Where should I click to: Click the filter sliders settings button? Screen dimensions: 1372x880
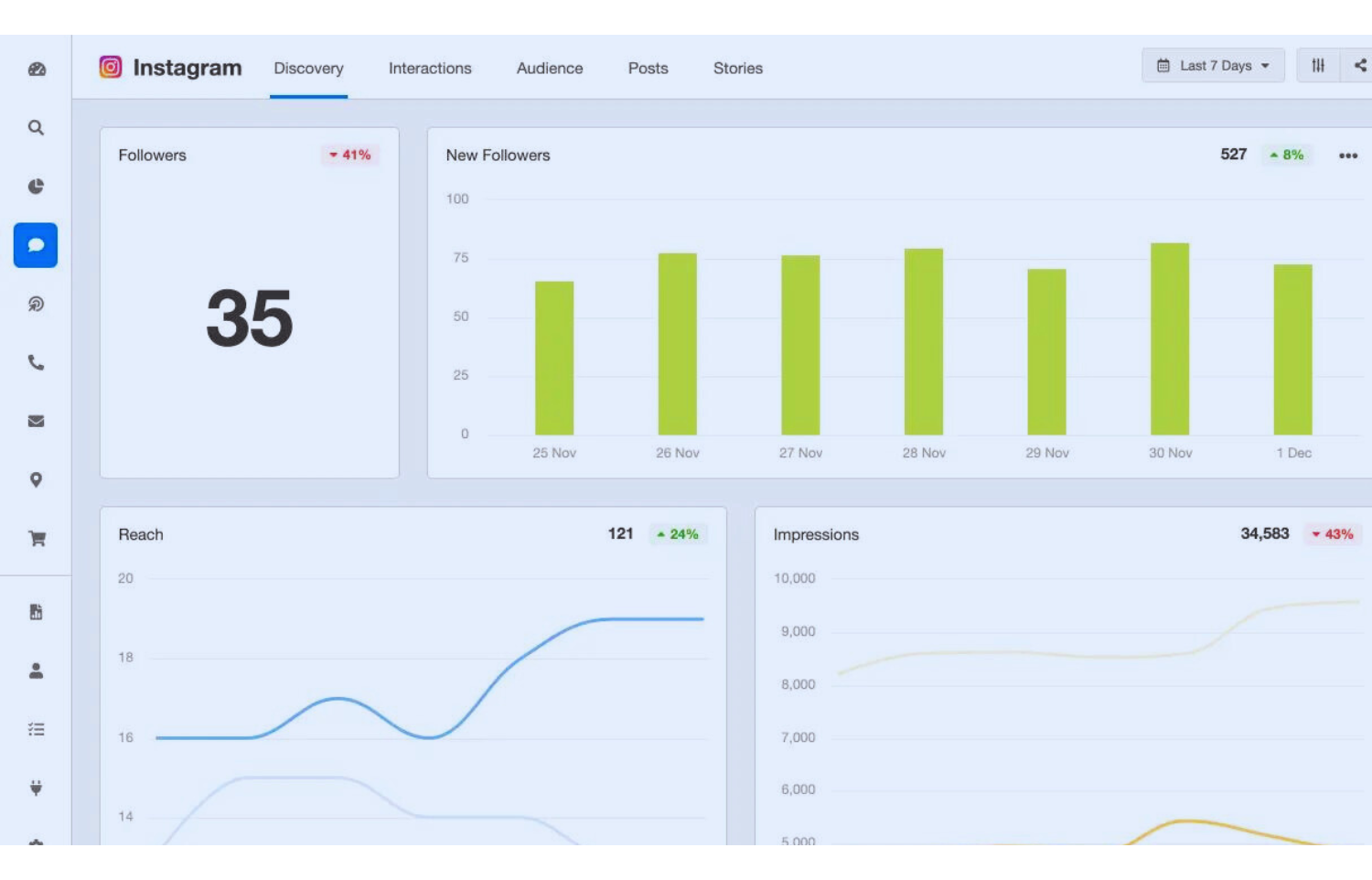pos(1318,66)
